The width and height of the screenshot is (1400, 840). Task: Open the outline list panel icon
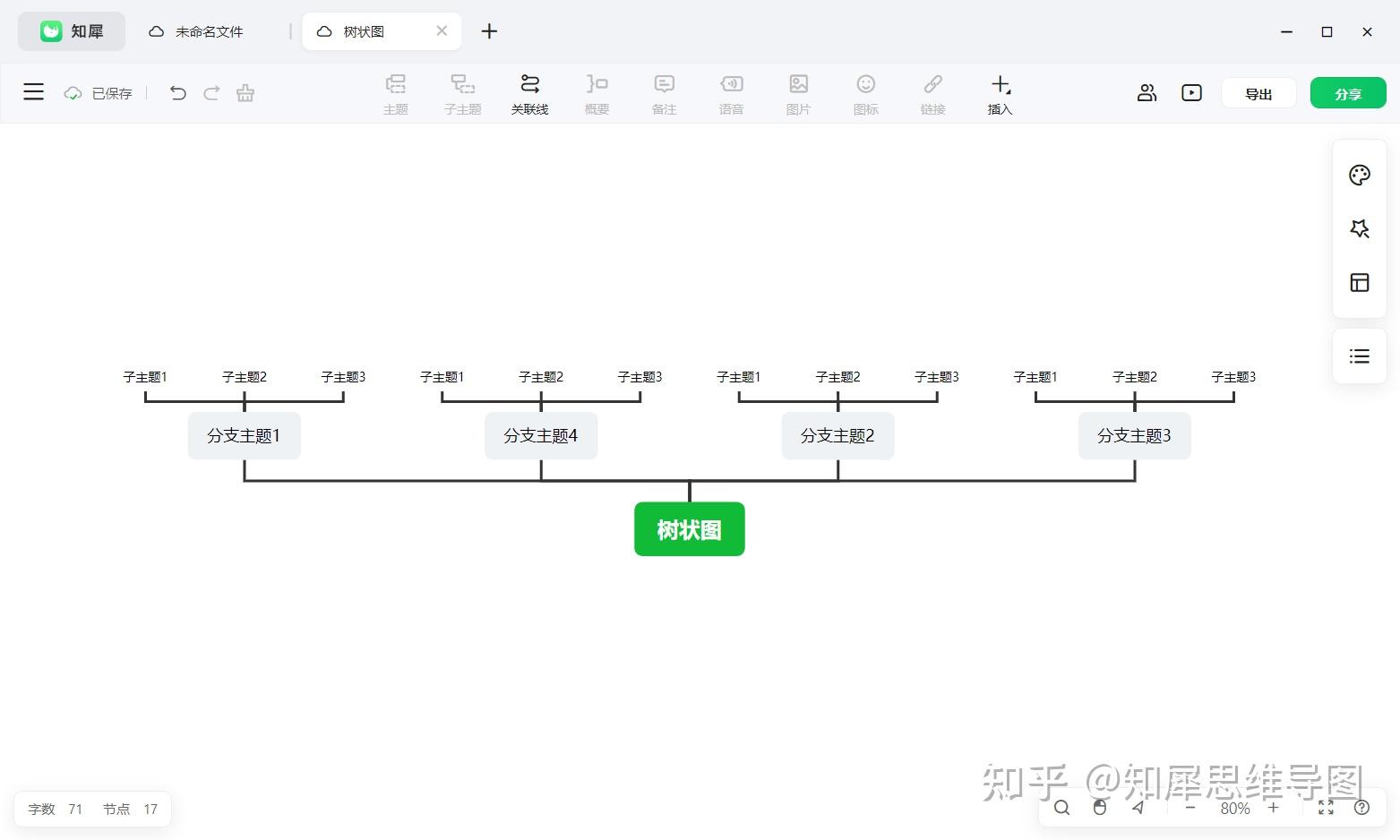(1359, 356)
